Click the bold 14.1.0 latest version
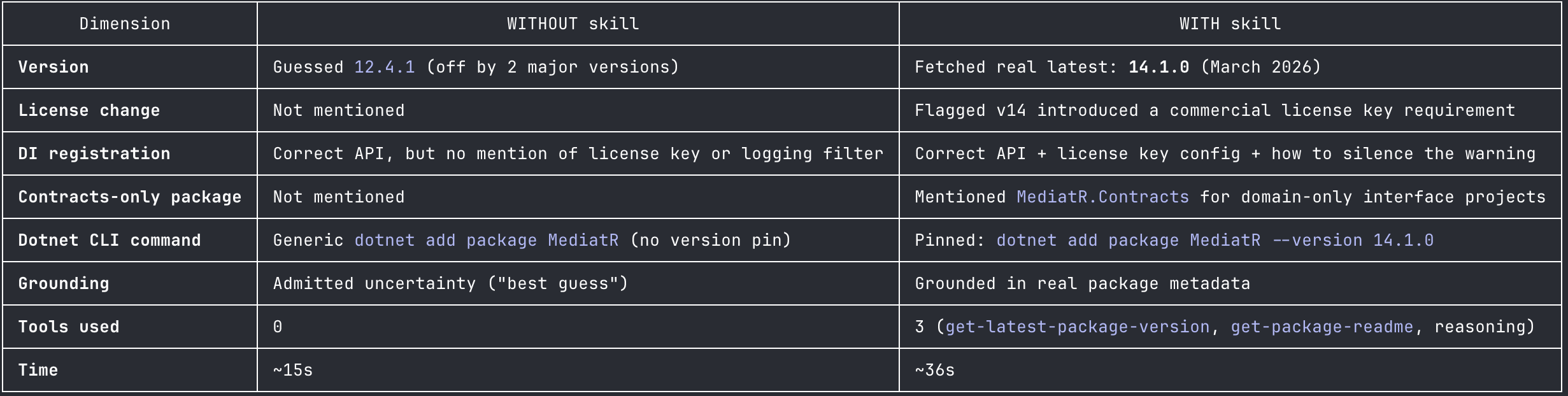This screenshot has height=396, width=1568. click(1158, 67)
